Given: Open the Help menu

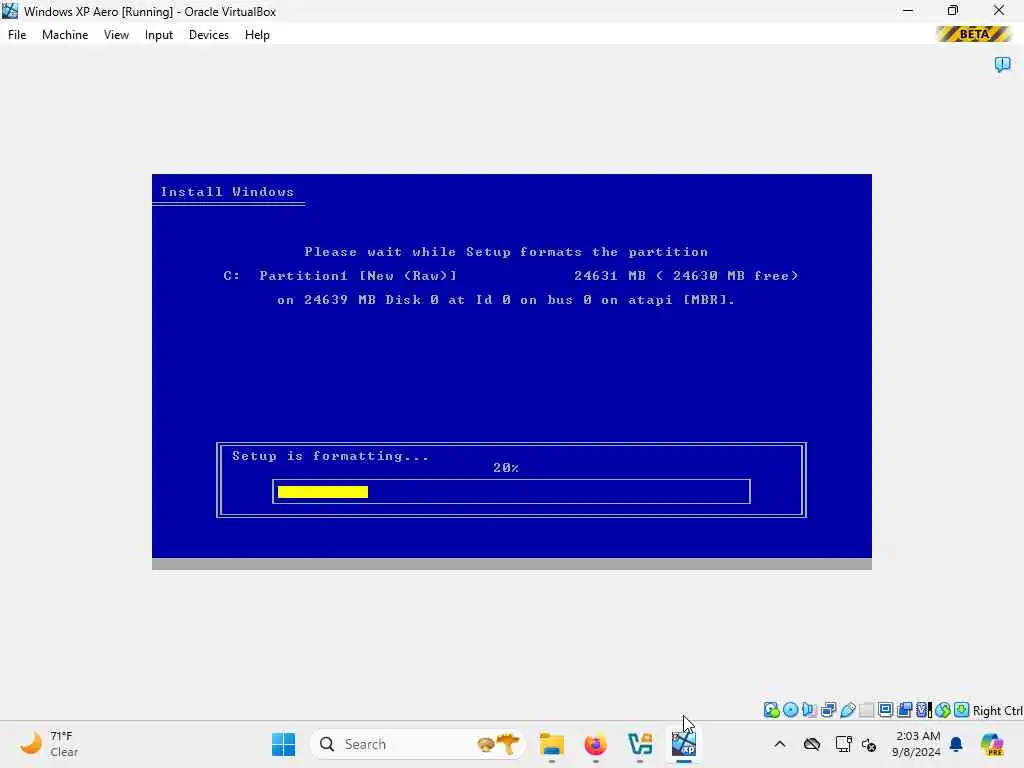Looking at the screenshot, I should [x=257, y=35].
